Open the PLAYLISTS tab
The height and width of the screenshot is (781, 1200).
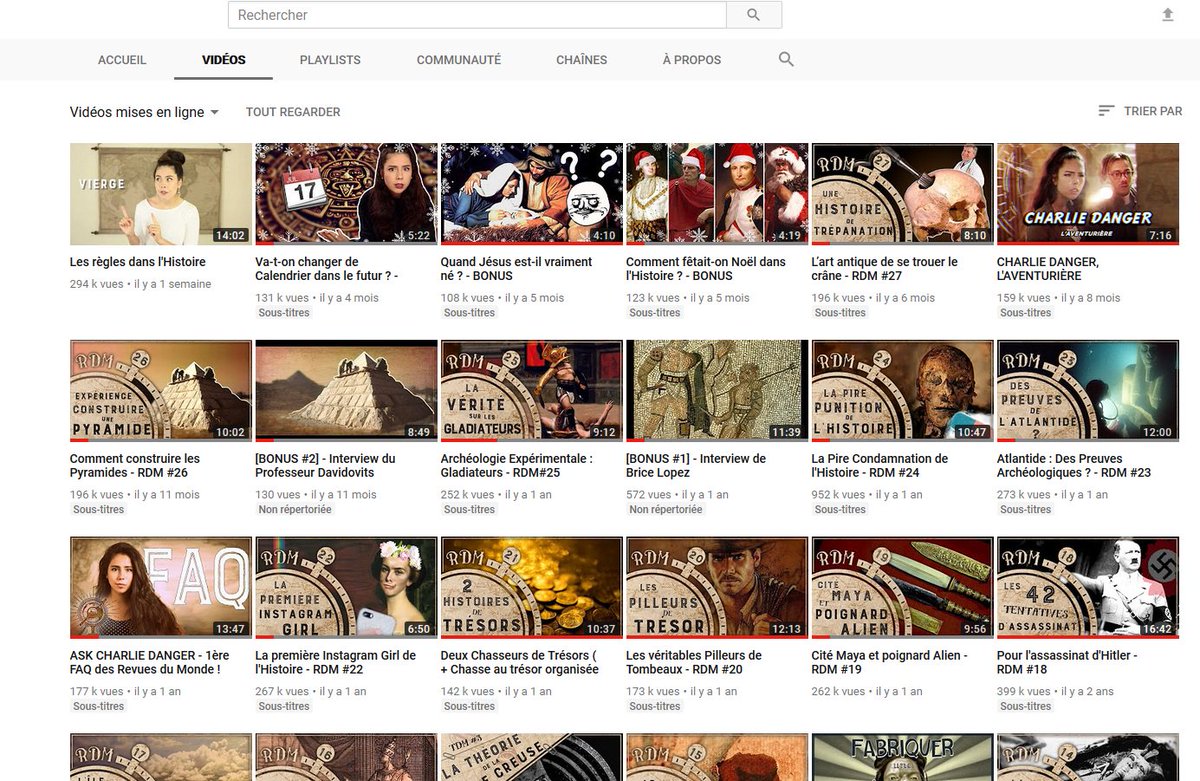(330, 60)
